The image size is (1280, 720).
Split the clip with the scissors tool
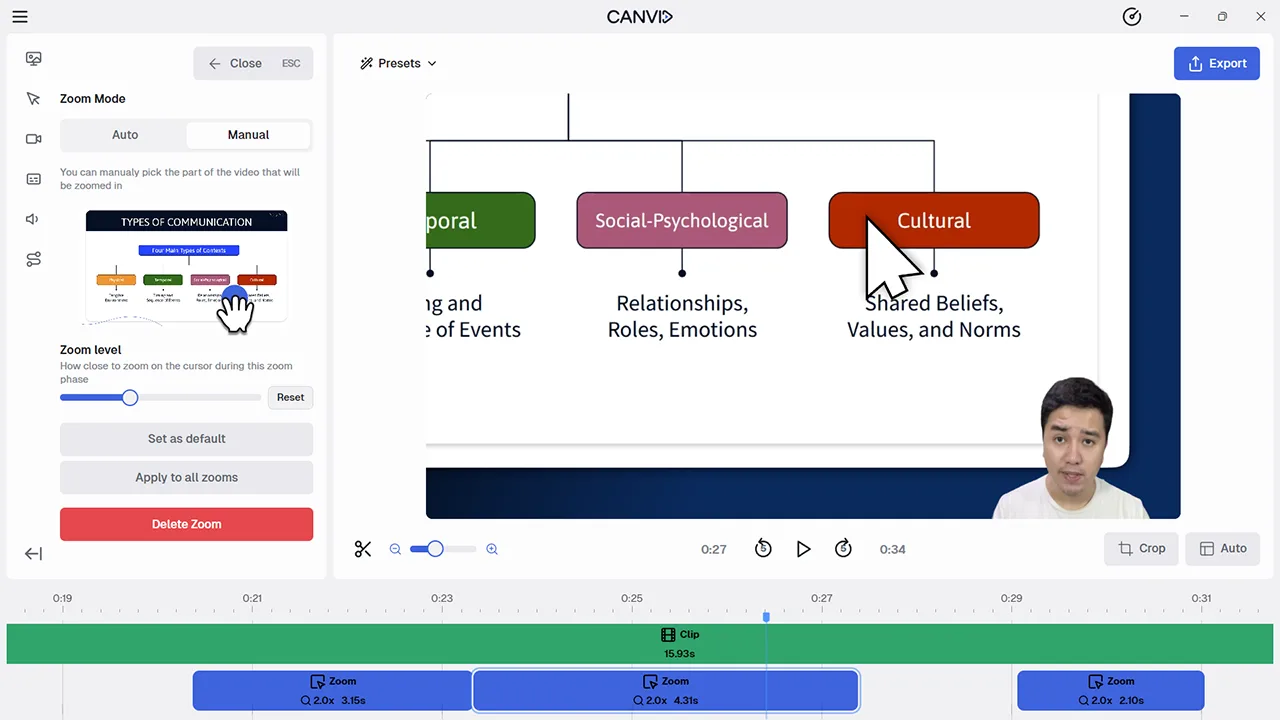[x=363, y=548]
